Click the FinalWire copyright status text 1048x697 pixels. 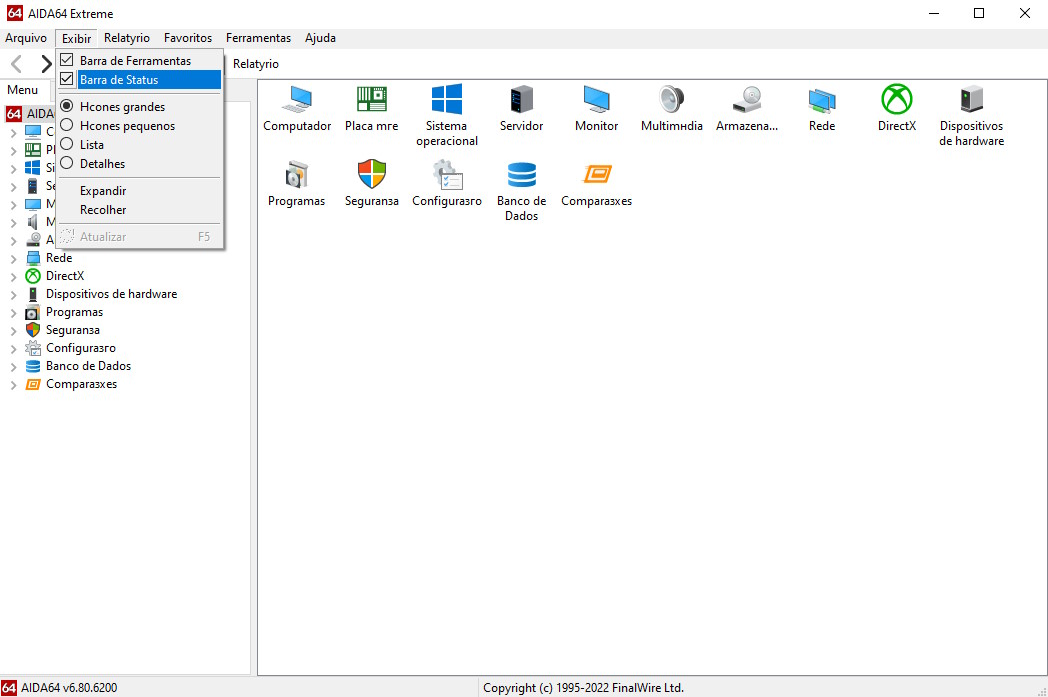583,688
